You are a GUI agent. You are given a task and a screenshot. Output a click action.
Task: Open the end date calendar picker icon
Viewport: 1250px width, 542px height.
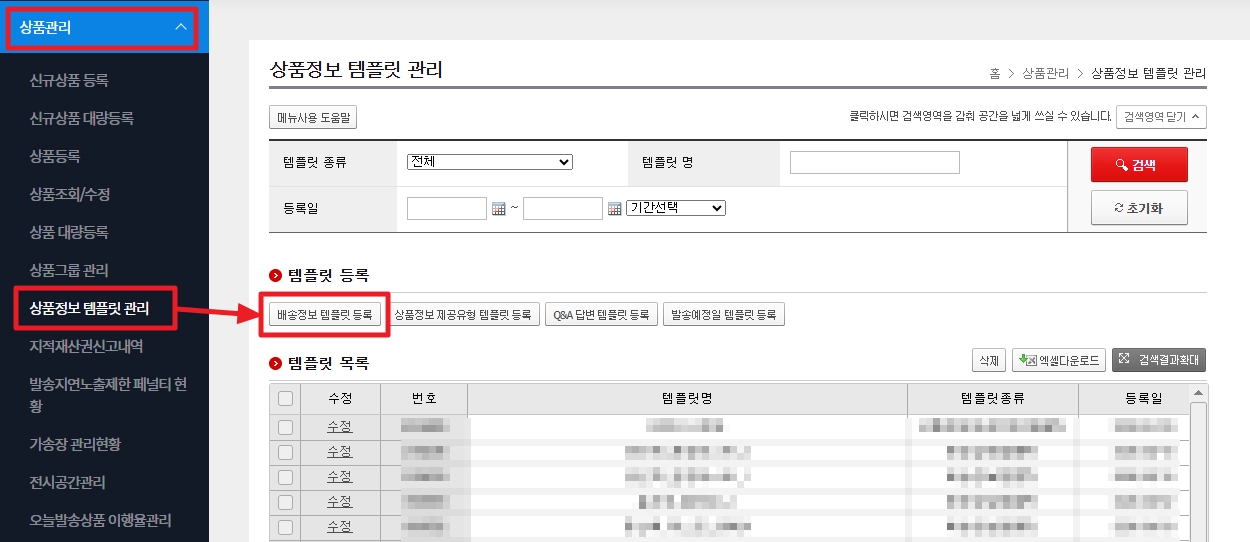(x=615, y=209)
